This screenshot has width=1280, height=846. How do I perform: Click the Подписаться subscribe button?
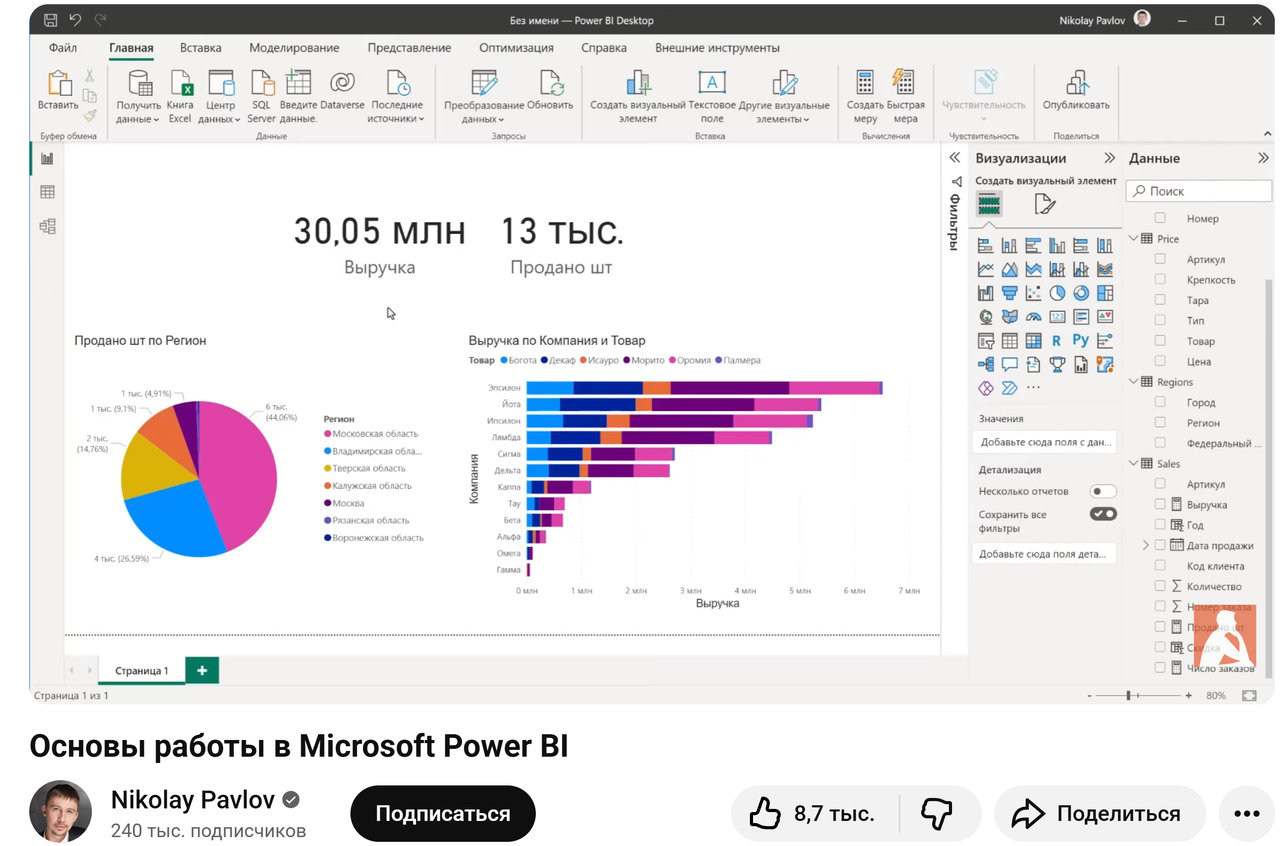(443, 814)
